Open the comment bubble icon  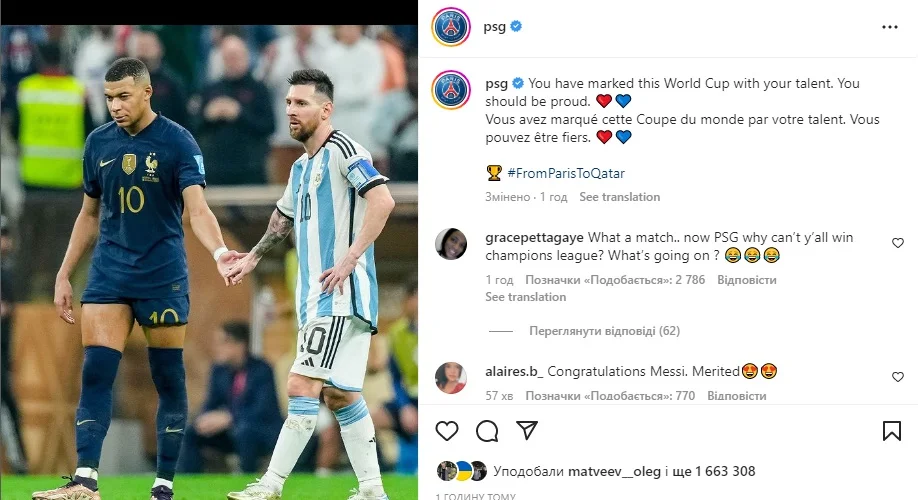tap(487, 431)
